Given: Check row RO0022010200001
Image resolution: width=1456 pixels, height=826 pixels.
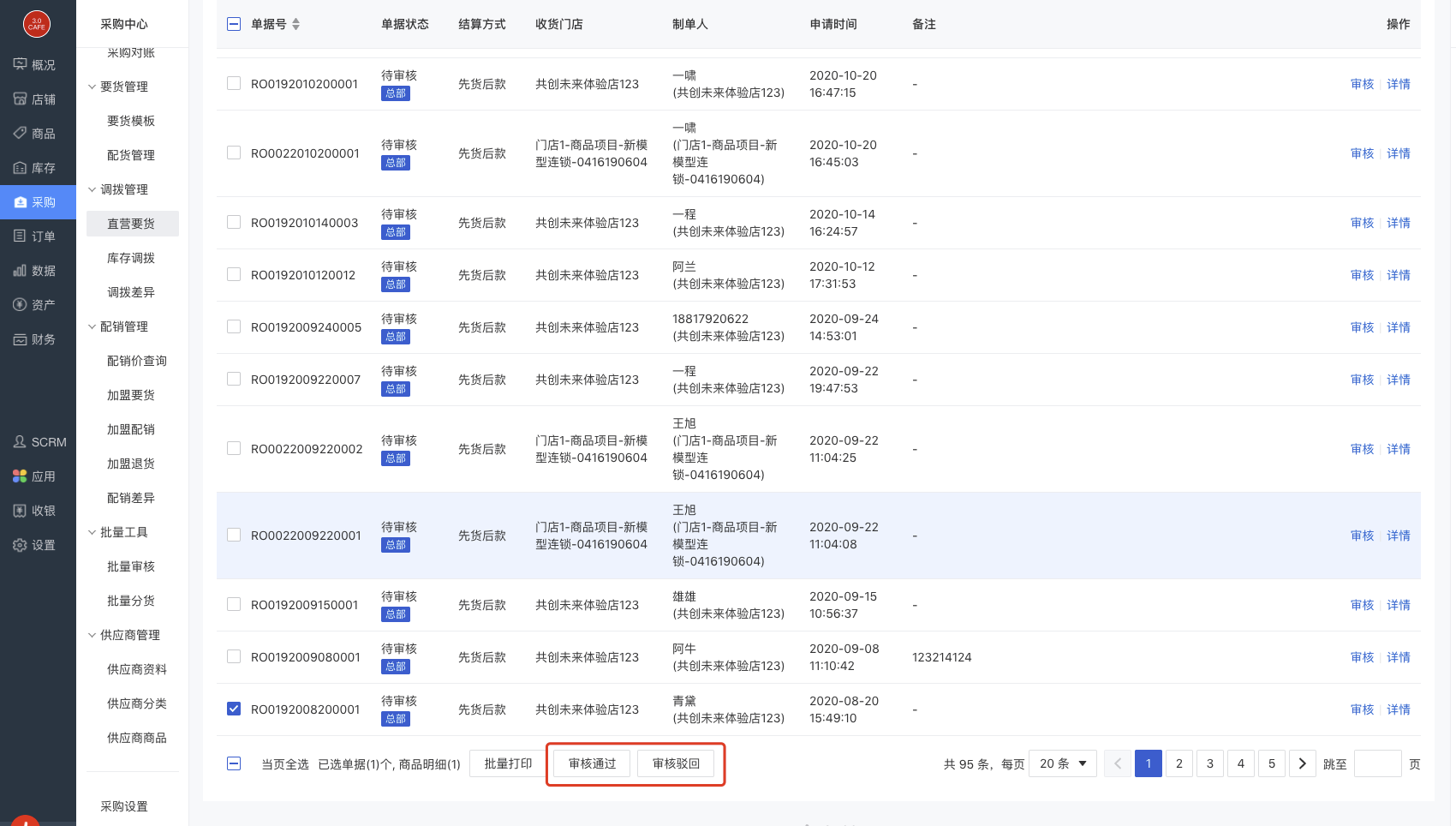Looking at the screenshot, I should pyautogui.click(x=234, y=153).
